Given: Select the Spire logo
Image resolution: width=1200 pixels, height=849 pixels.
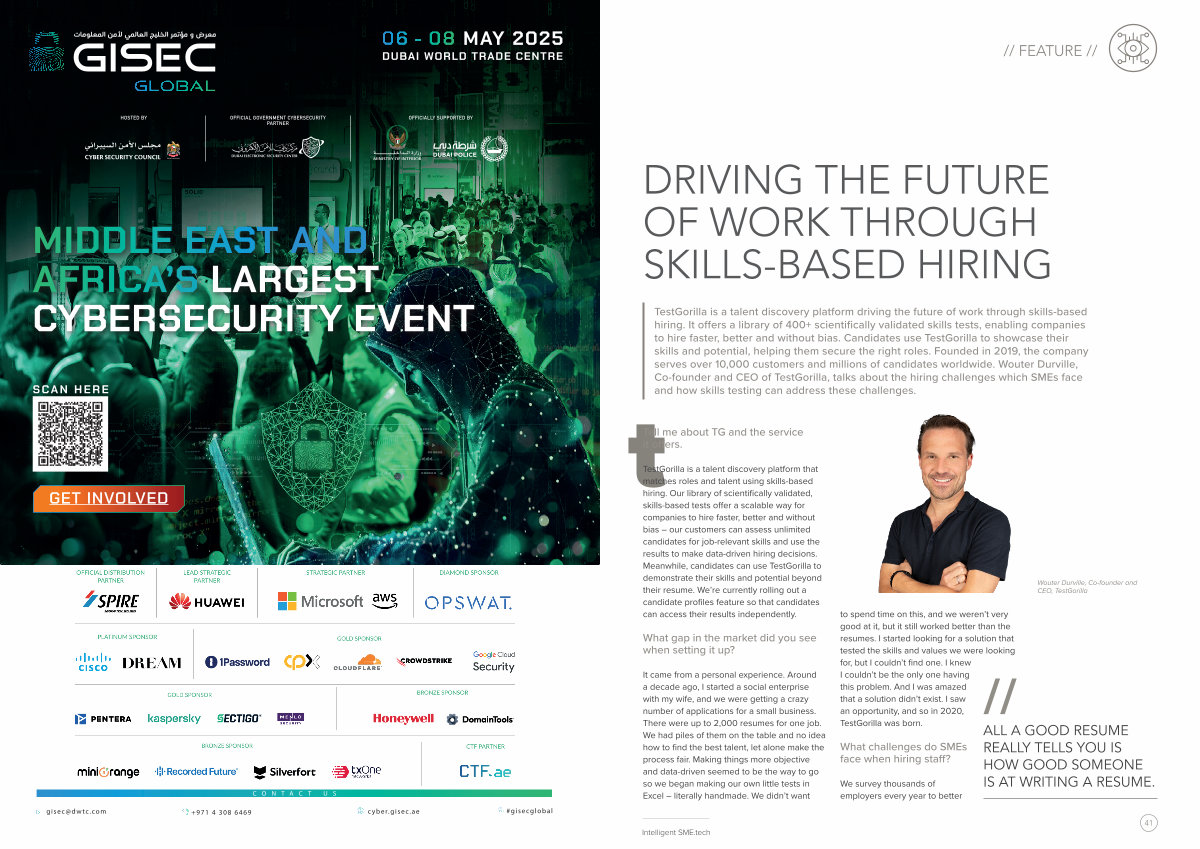Looking at the screenshot, I should [111, 601].
